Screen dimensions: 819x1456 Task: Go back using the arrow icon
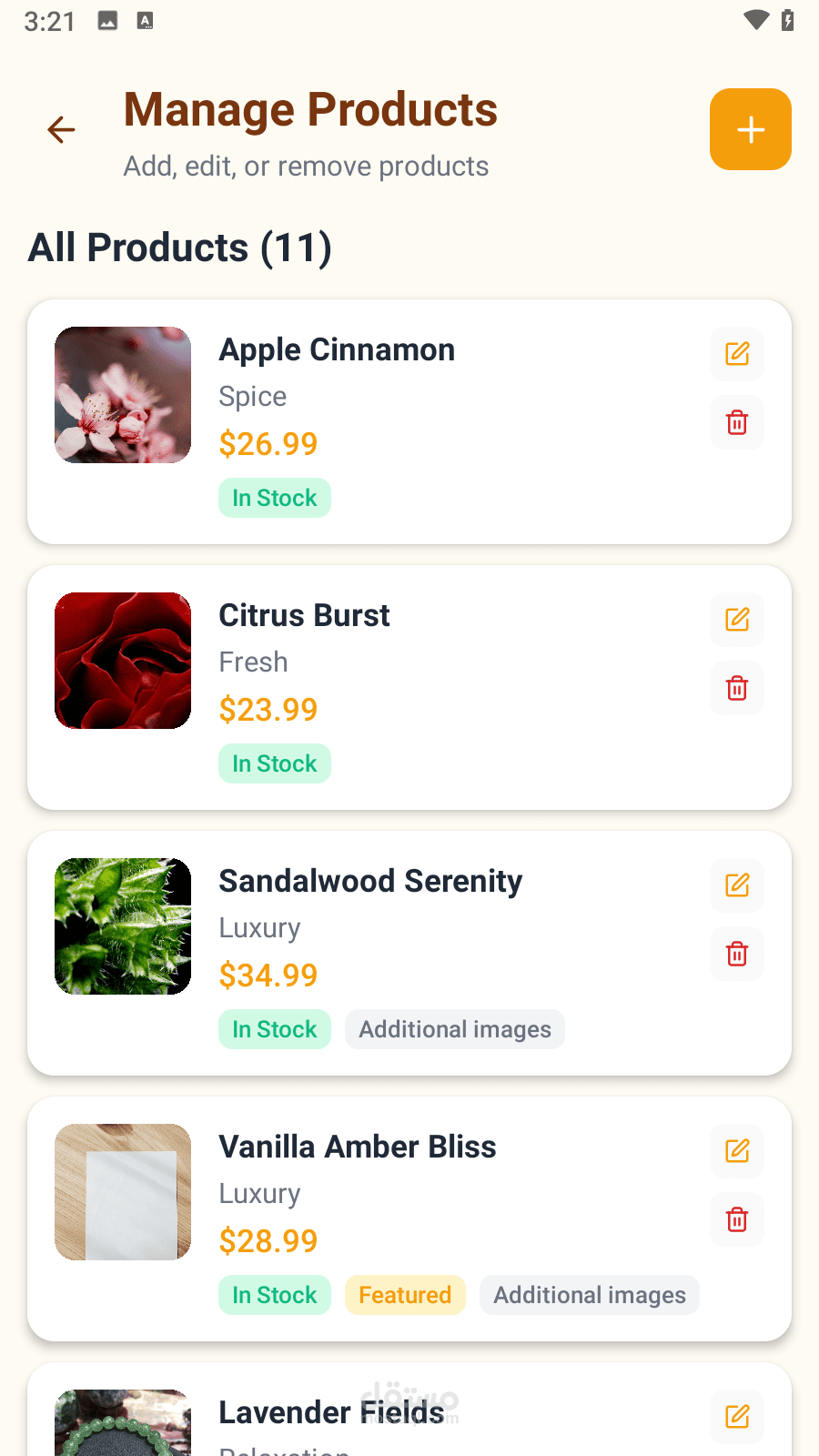pos(61,130)
